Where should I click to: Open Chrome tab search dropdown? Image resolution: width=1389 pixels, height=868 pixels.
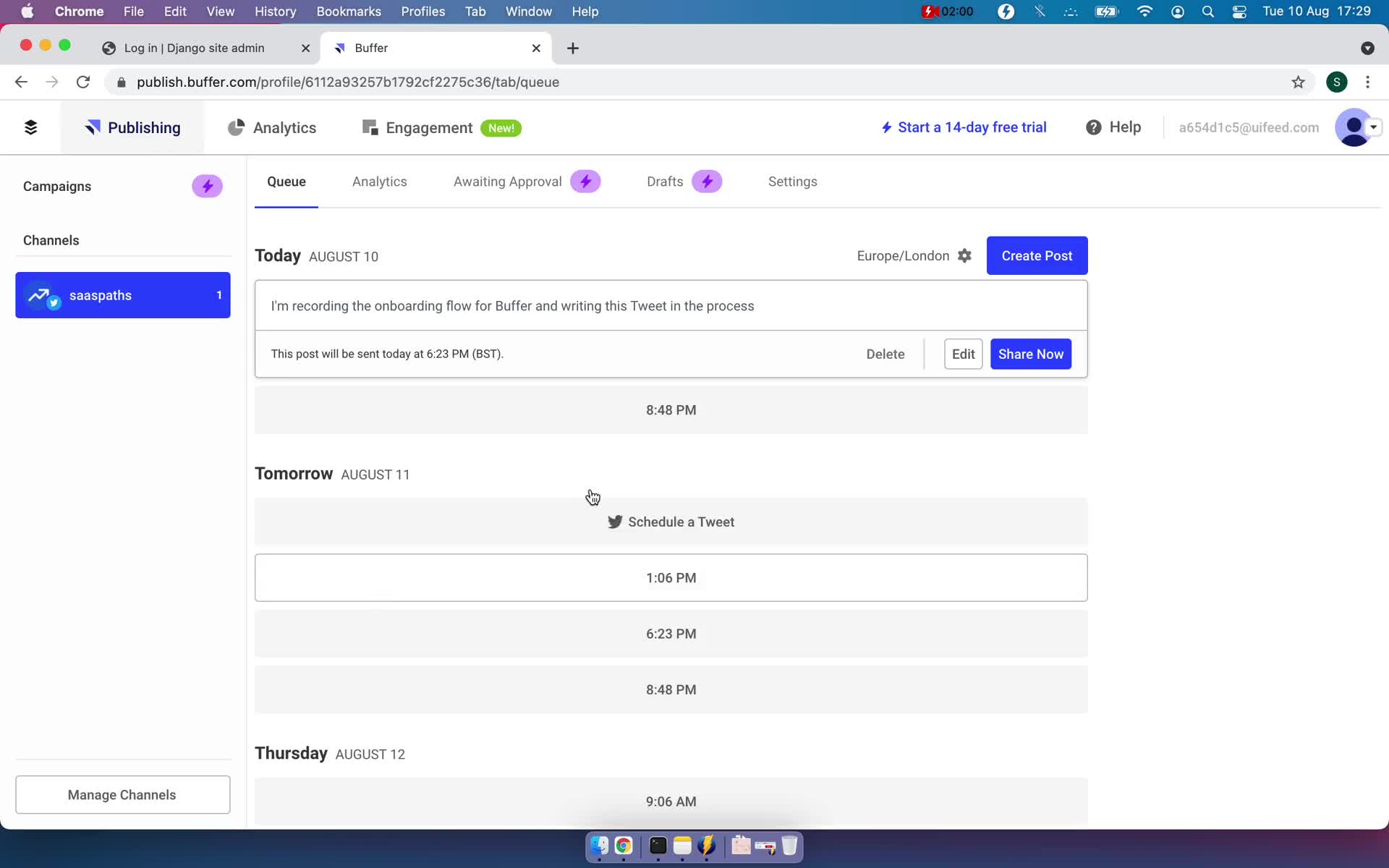(1367, 48)
